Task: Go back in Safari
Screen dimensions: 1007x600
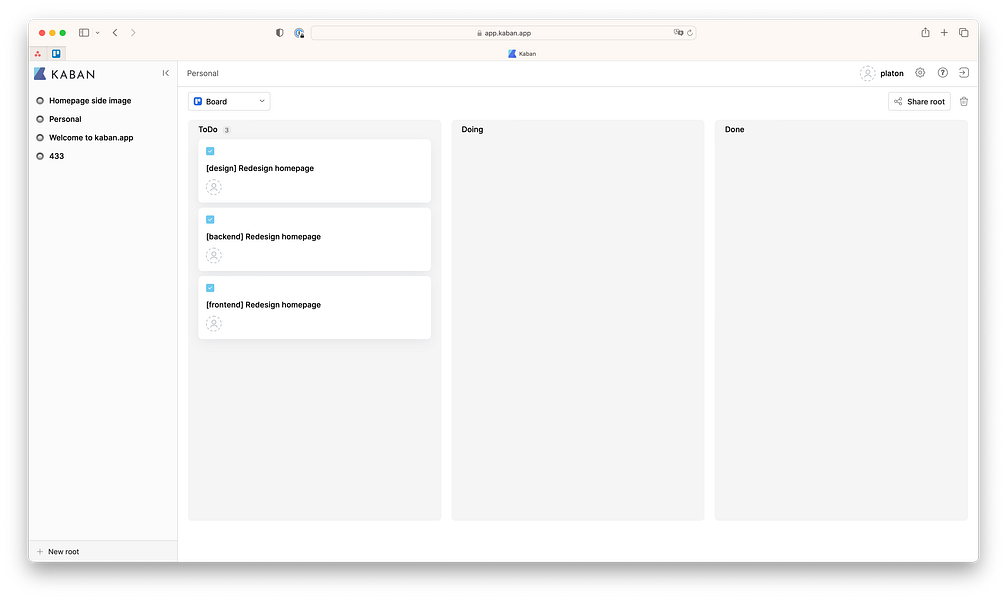Action: pos(115,33)
